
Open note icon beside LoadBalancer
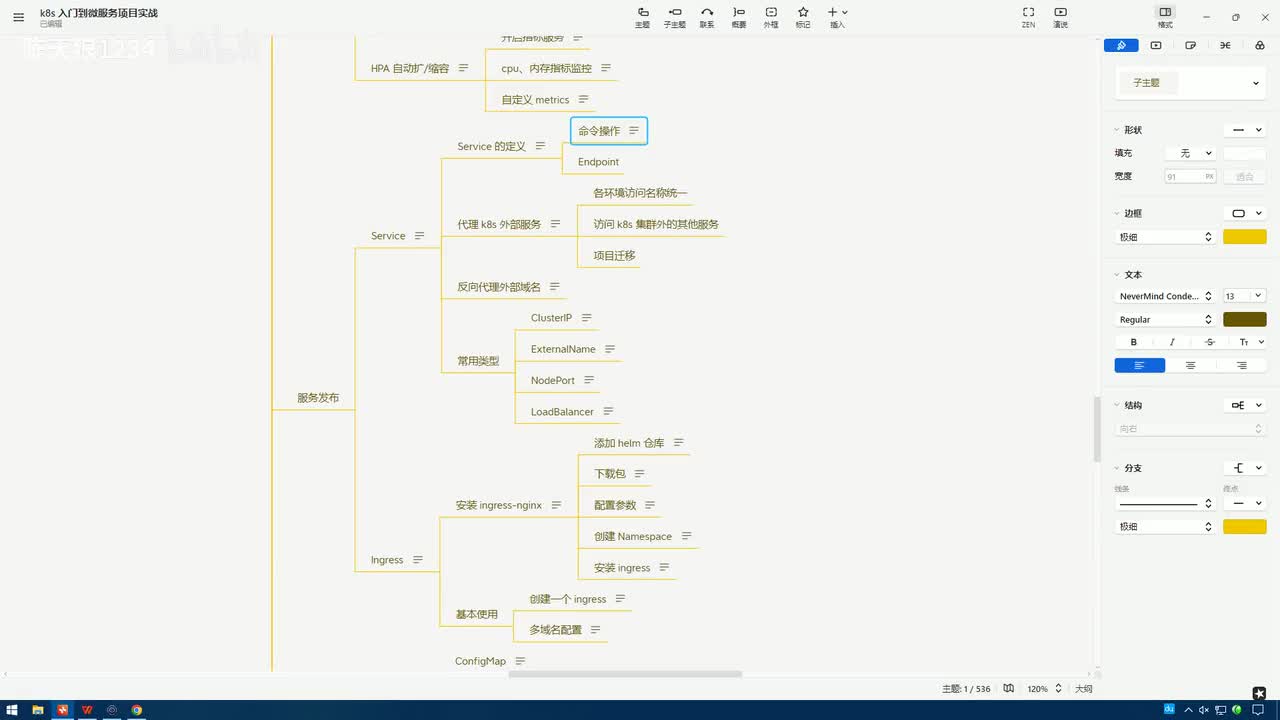608,411
